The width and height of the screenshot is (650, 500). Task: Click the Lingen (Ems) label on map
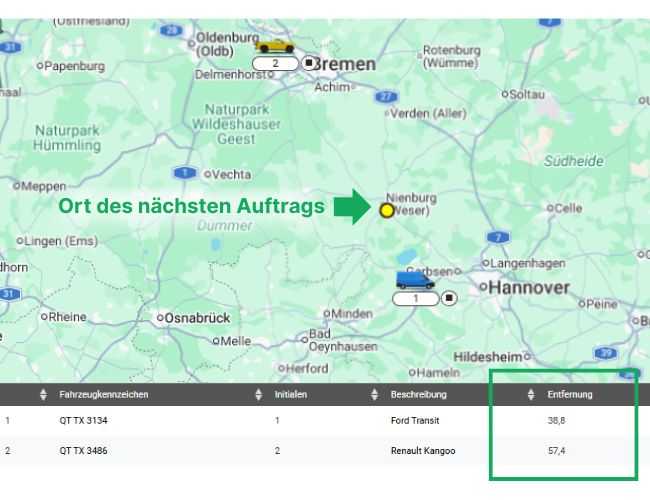click(61, 241)
